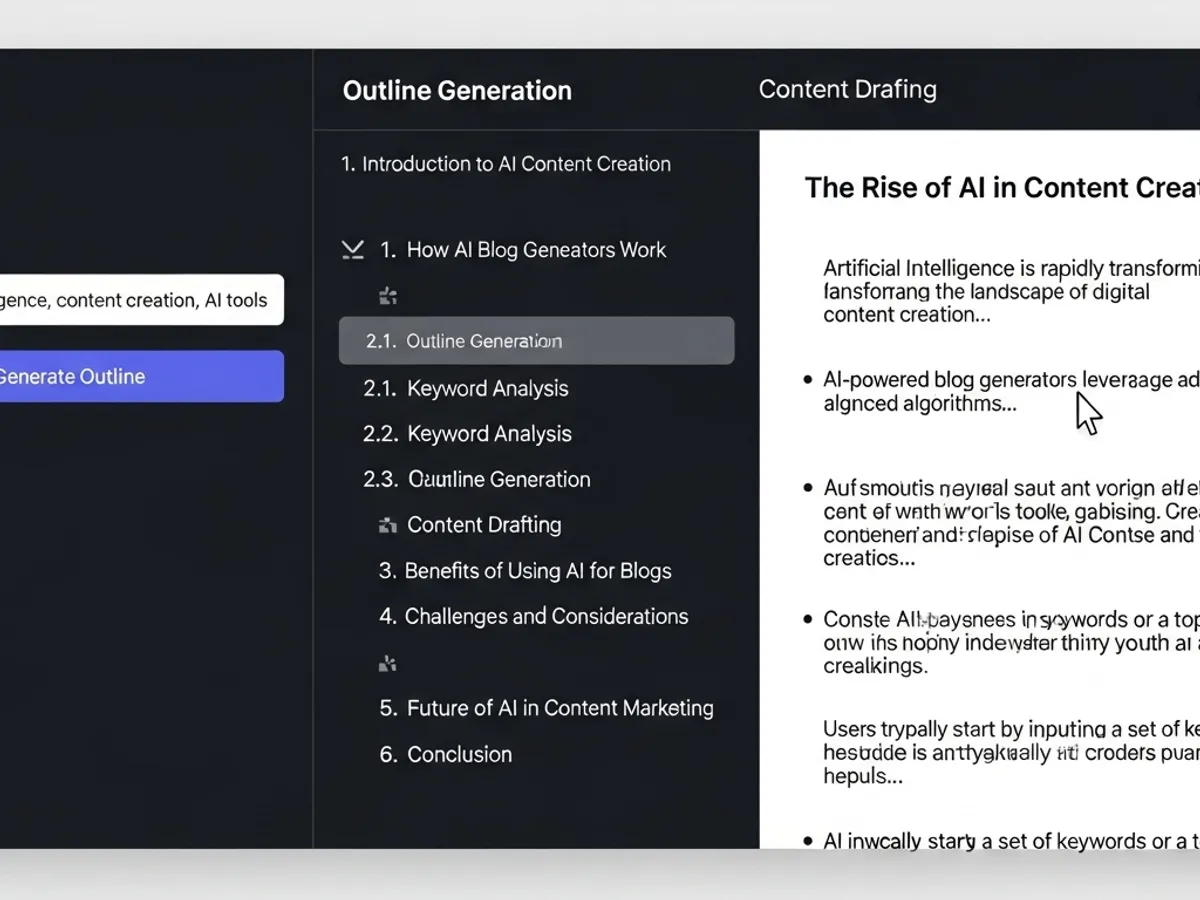
Task: Click the small icon below Challenges and Considerations
Action: point(388,663)
